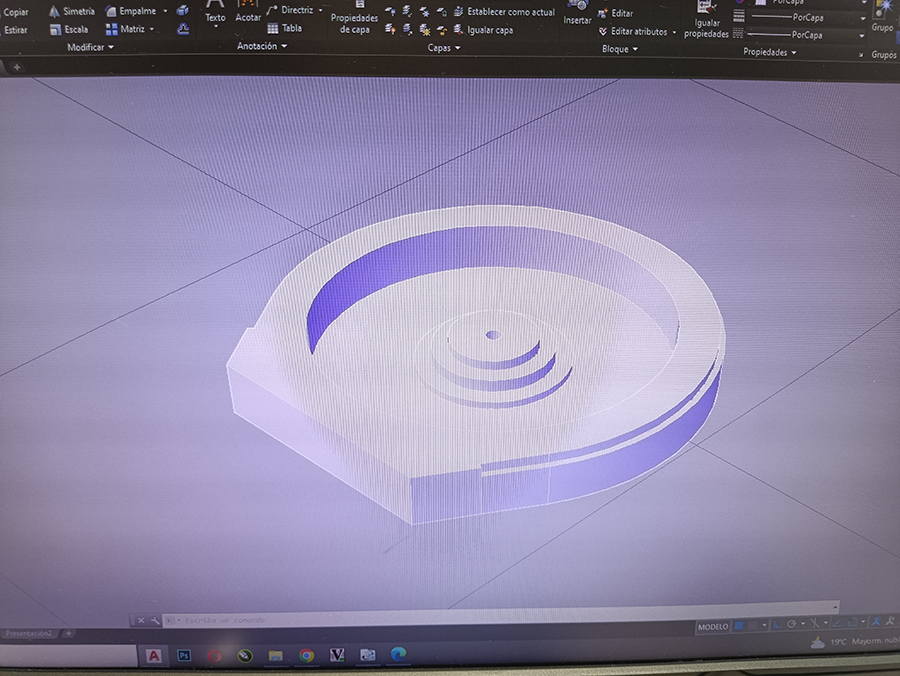Click Editar atributos
The height and width of the screenshot is (676, 900).
tap(638, 32)
